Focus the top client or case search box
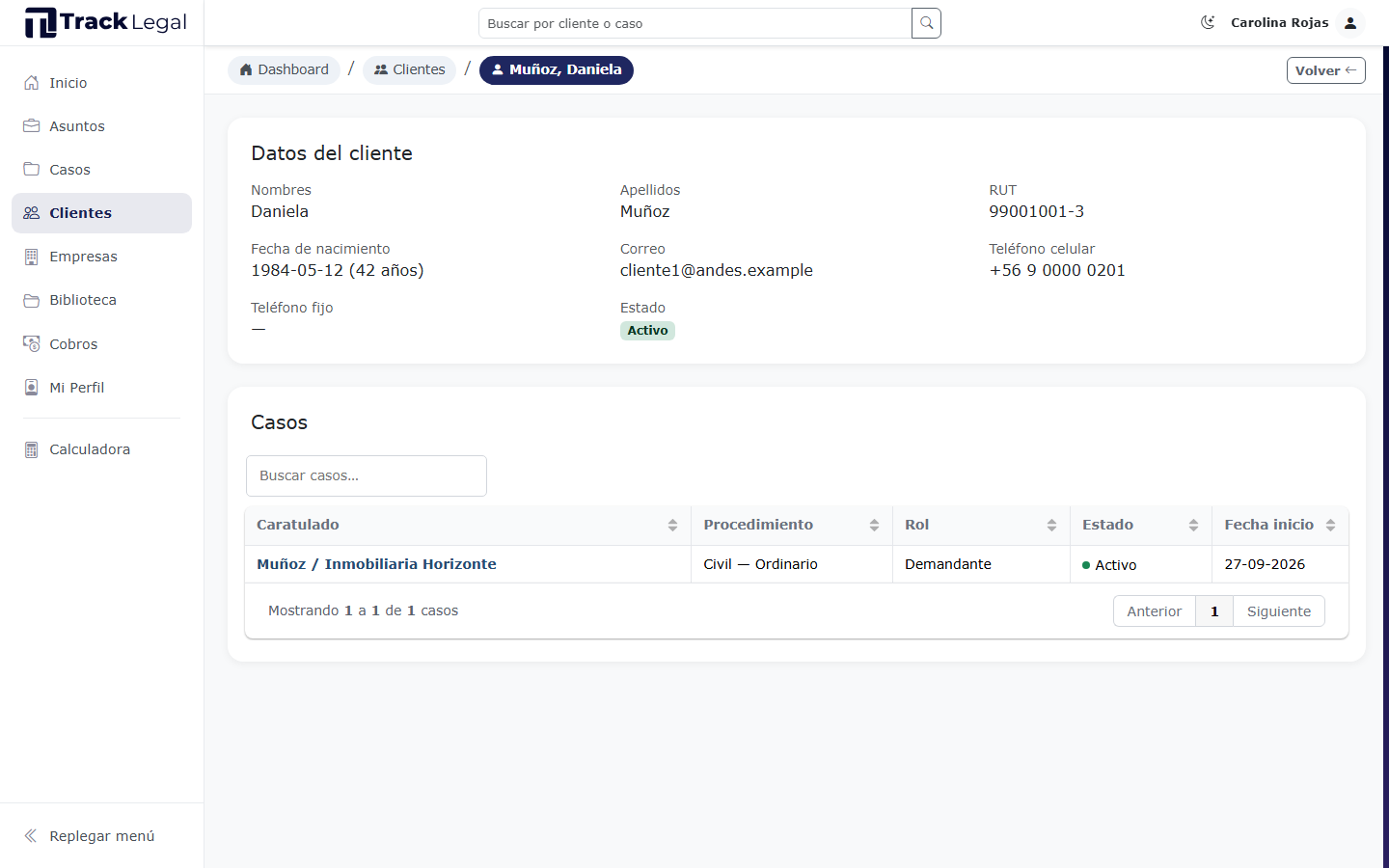The width and height of the screenshot is (1389, 868). [x=694, y=23]
